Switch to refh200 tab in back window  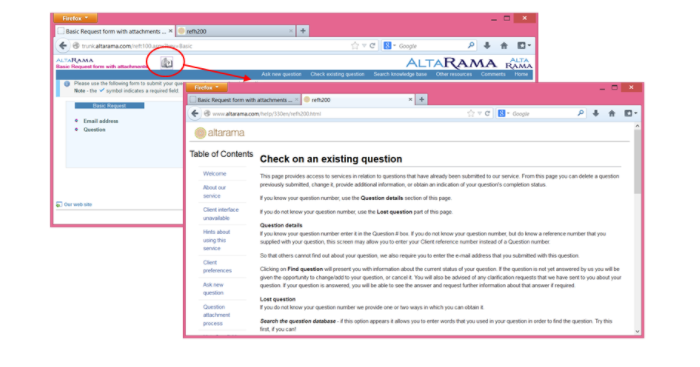(x=235, y=31)
